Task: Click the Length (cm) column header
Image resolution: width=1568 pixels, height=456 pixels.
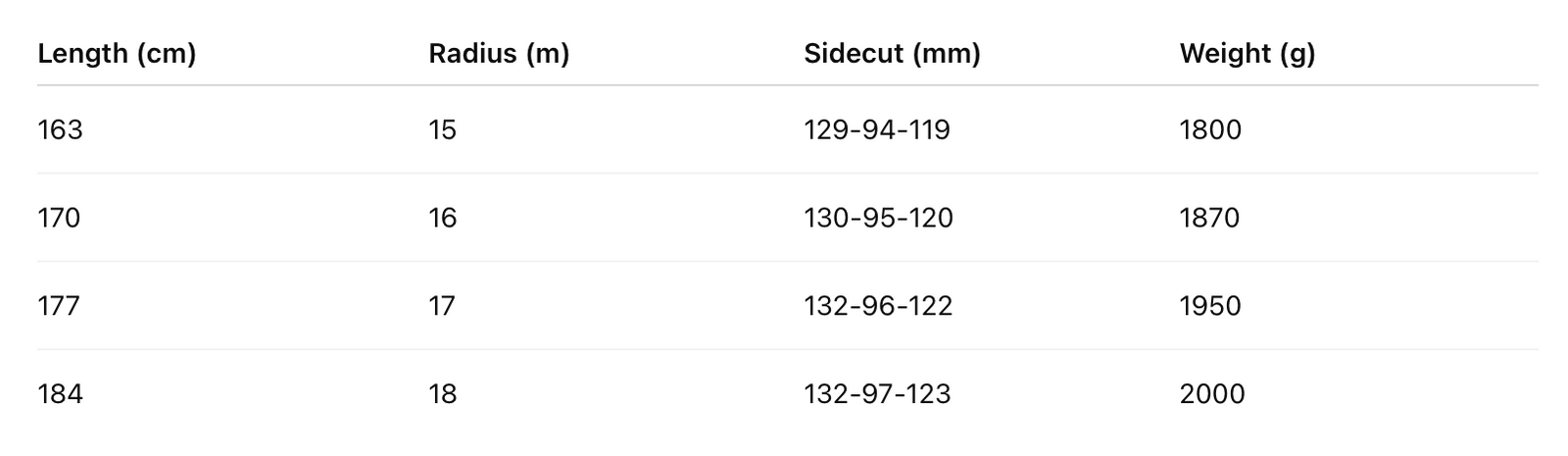Action: [x=117, y=54]
